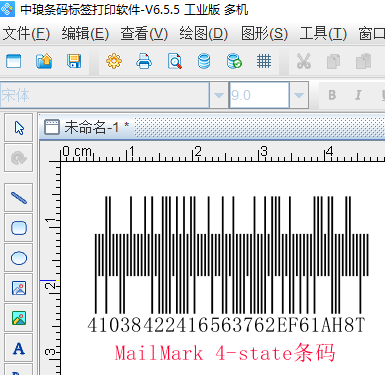Click the greyed rotate tool icon
This screenshot has height=375, width=385.
[19, 158]
